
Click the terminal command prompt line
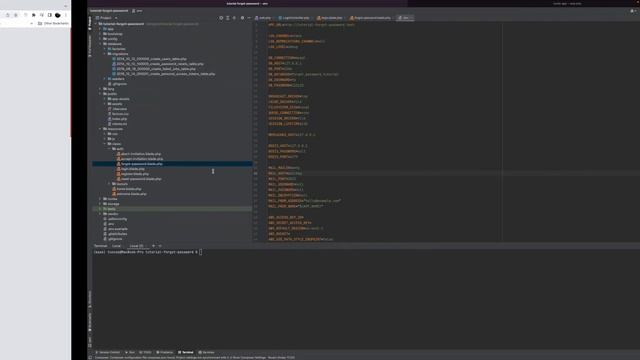pyautogui.click(x=147, y=252)
